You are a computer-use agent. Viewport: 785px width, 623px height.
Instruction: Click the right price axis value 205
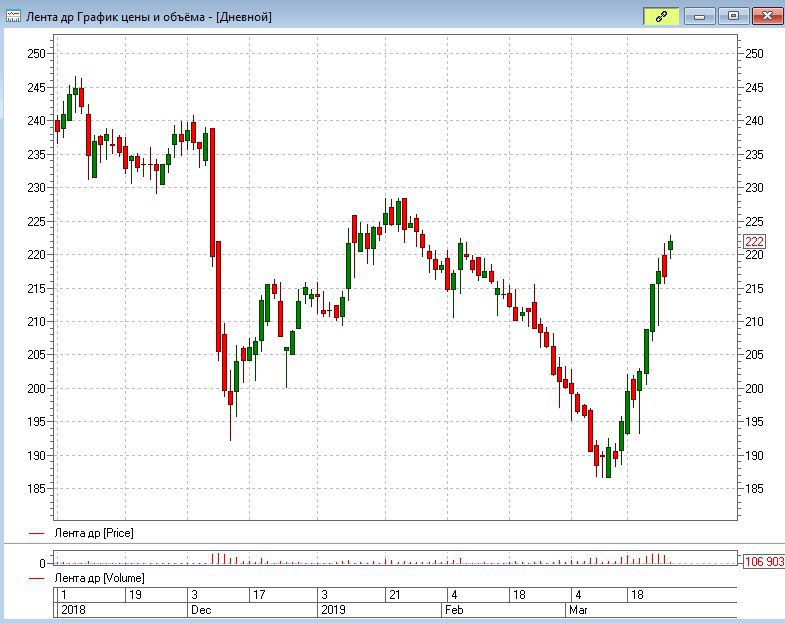coord(754,355)
